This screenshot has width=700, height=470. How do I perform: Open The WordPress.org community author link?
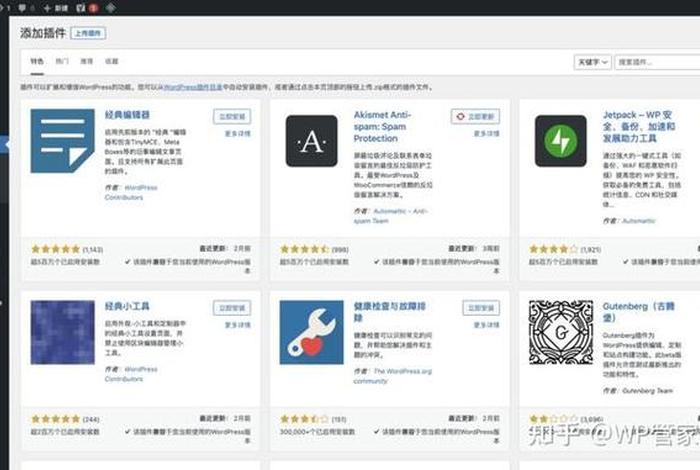click(393, 376)
